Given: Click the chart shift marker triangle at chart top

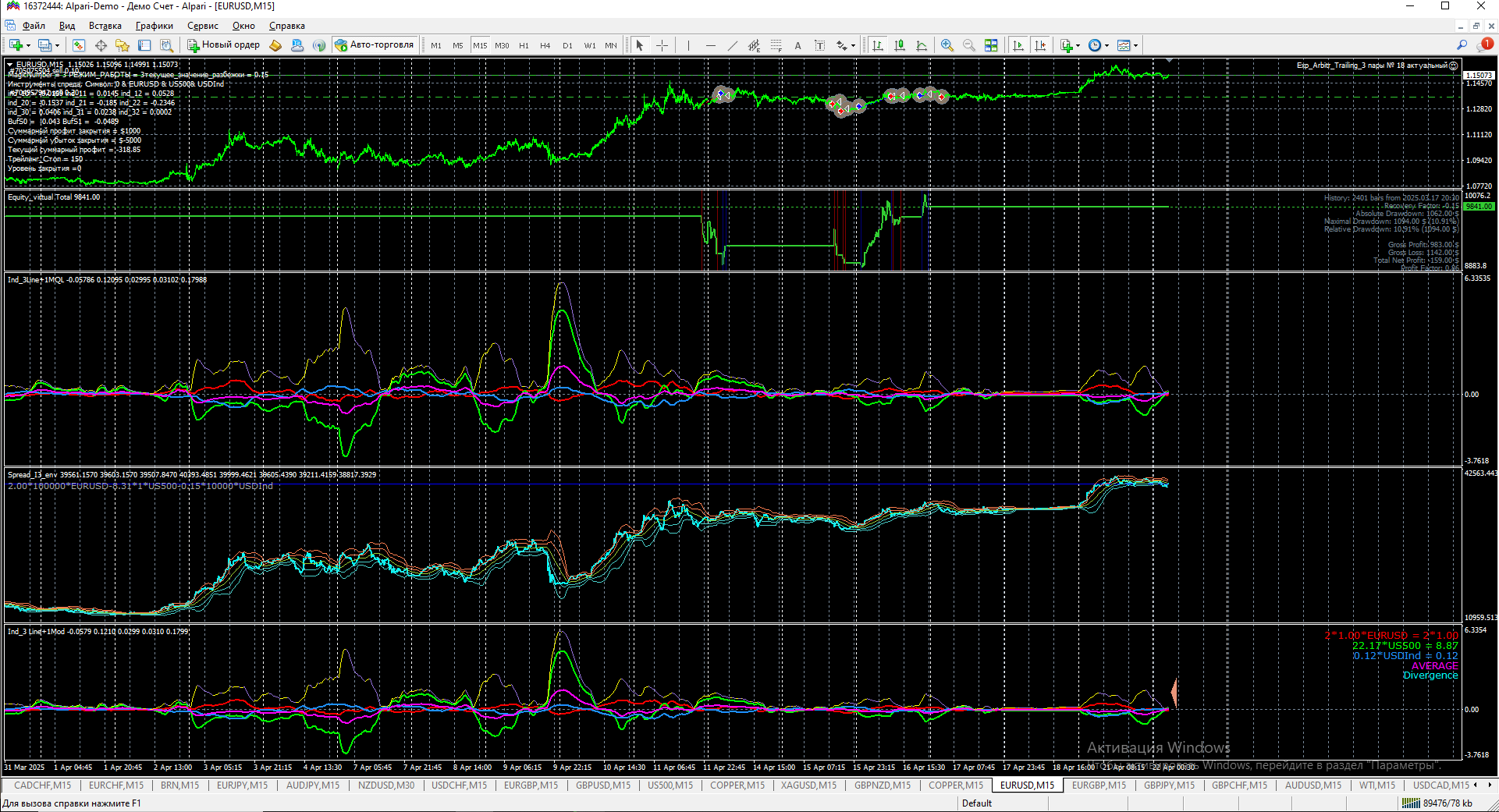Looking at the screenshot, I should point(1169,60).
